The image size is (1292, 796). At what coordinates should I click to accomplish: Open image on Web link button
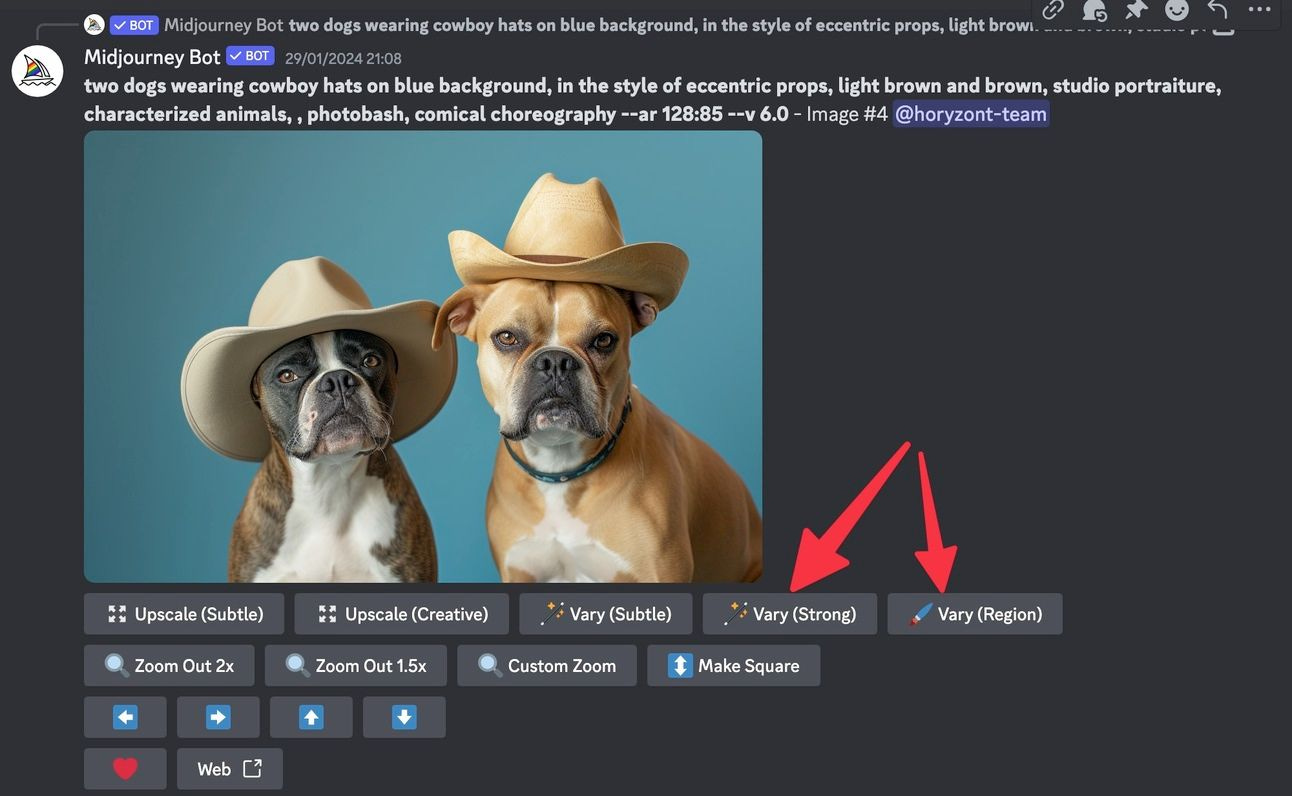click(230, 769)
